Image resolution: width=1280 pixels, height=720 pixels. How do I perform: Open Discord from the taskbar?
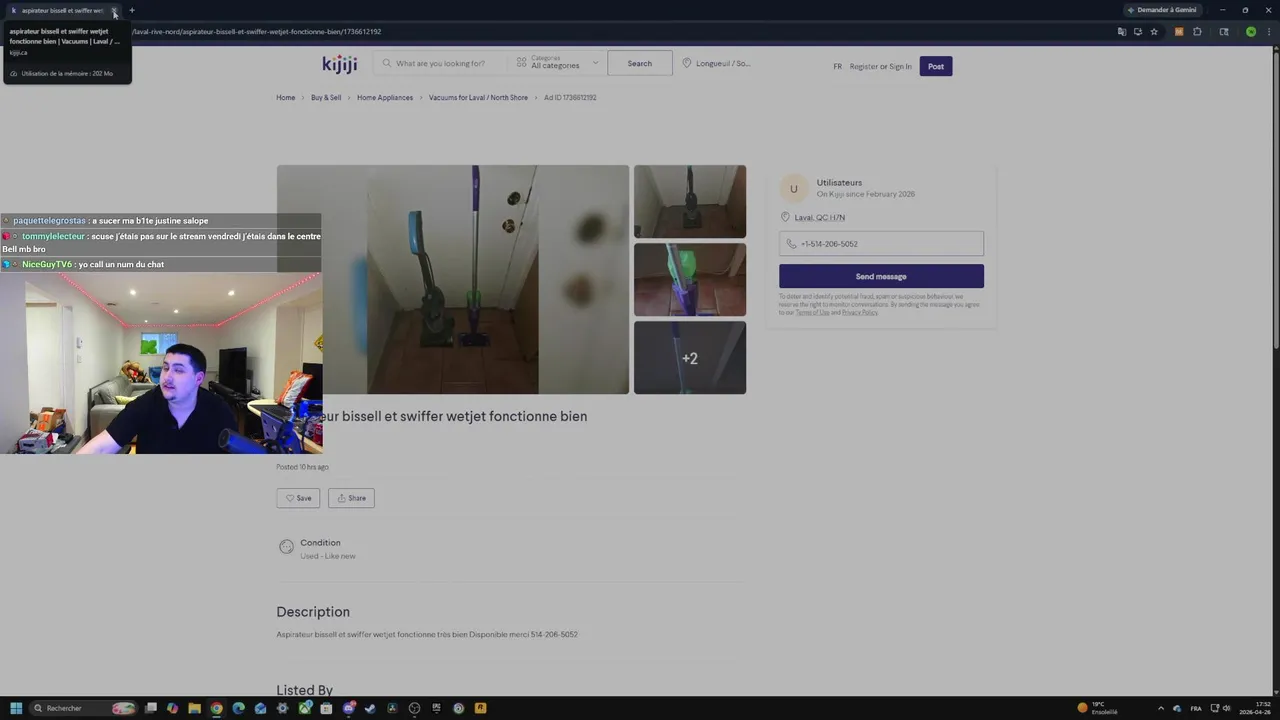click(349, 708)
